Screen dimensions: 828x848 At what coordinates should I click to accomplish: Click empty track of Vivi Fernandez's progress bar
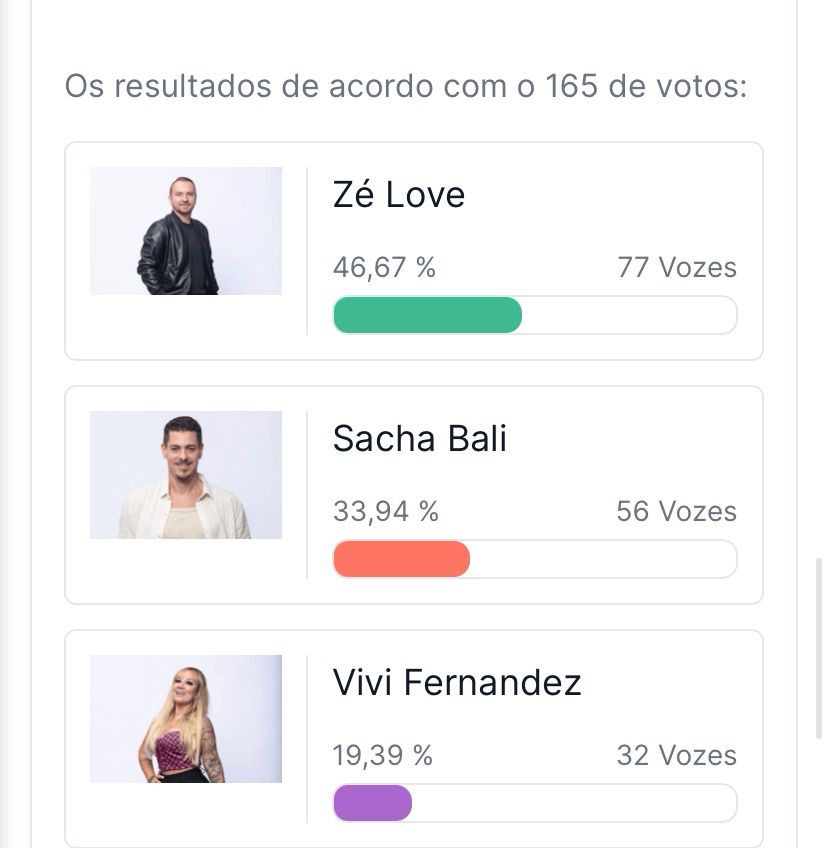click(x=575, y=803)
